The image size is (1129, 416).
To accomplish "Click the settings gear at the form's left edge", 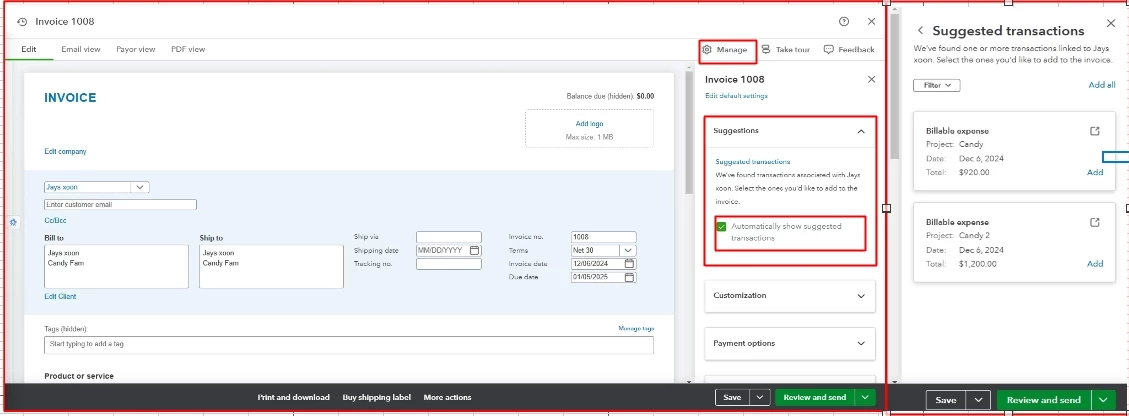I will coord(12,222).
